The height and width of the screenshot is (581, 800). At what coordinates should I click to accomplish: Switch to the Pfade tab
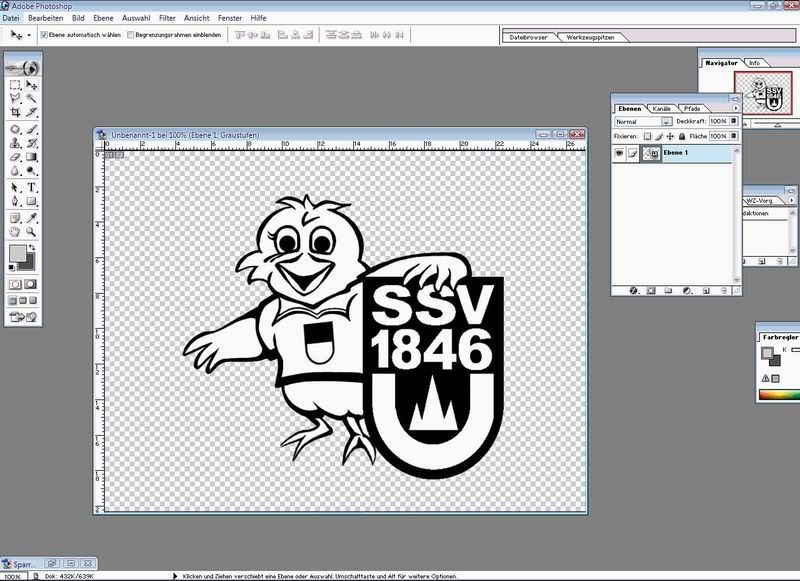(692, 109)
